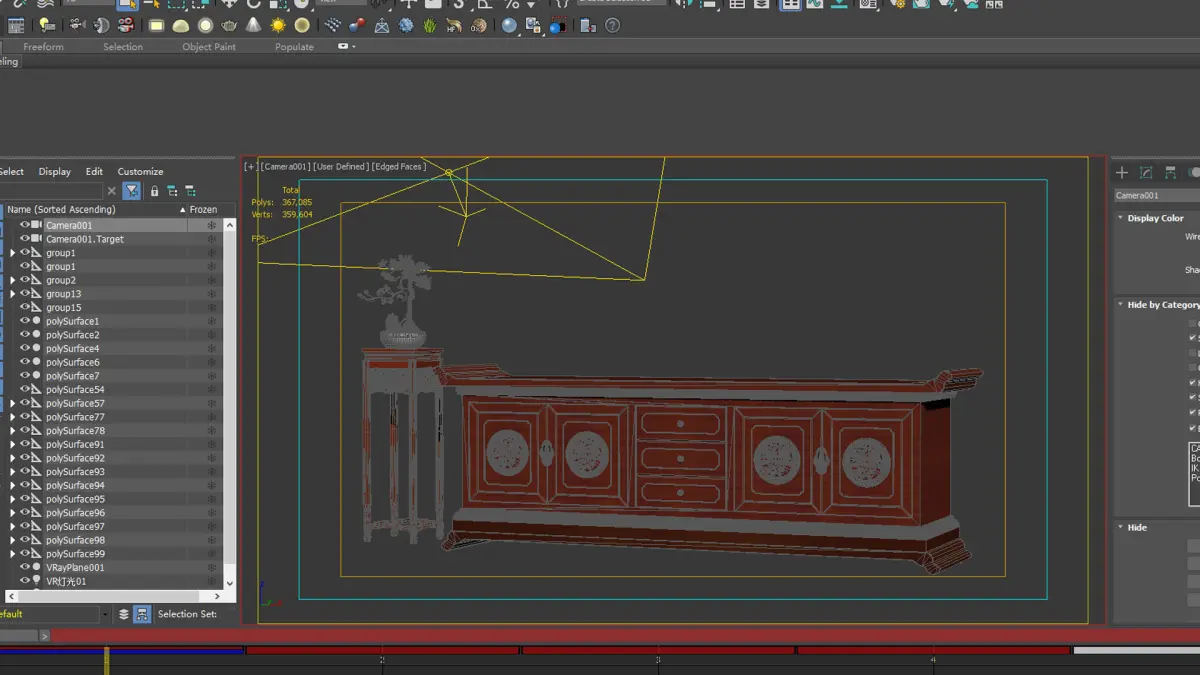Toggle frozen snowflake for group15
1200x675 pixels.
[x=211, y=308]
